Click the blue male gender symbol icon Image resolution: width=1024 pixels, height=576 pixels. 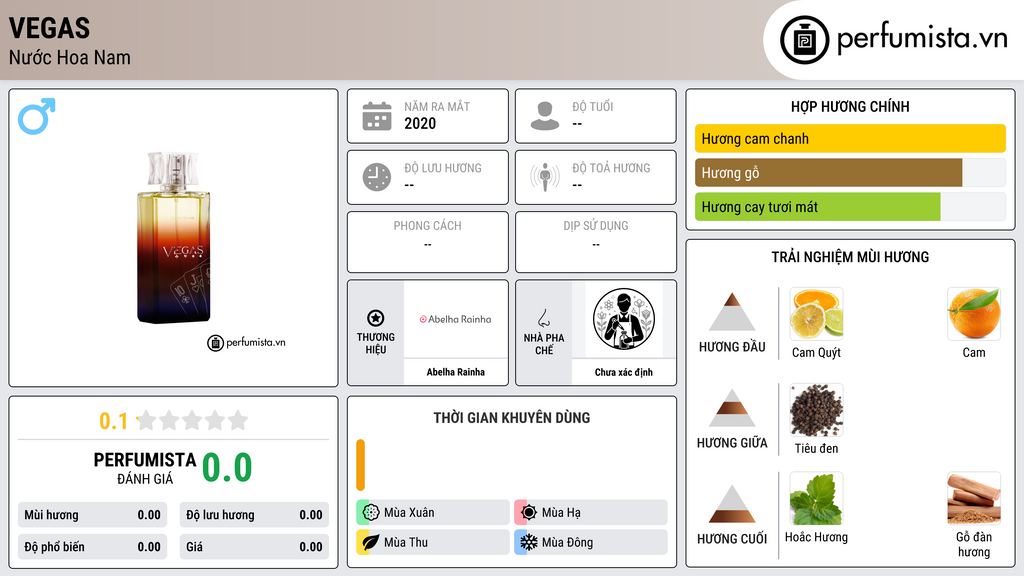pyautogui.click(x=37, y=116)
